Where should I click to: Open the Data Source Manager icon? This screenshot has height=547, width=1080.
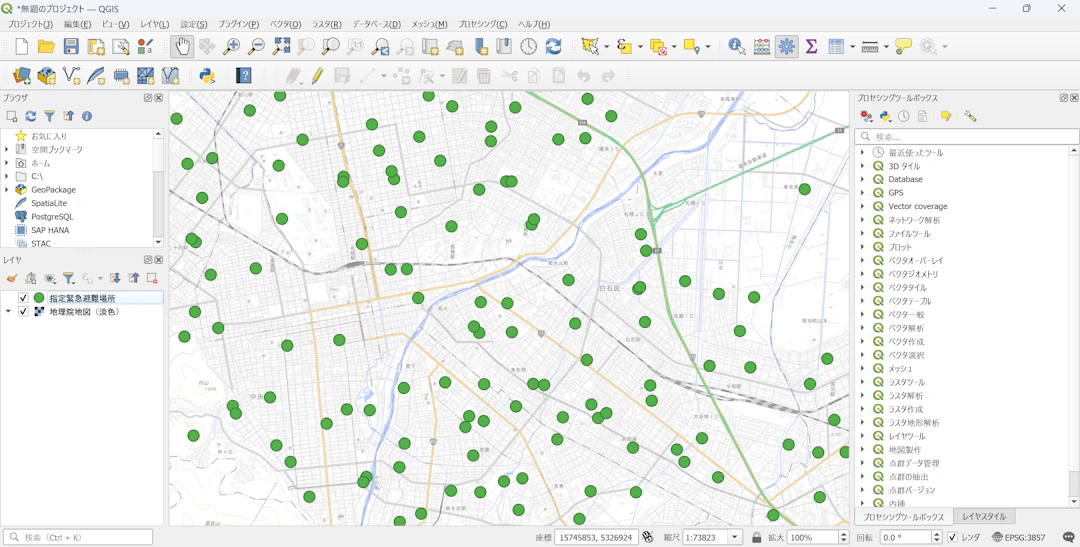coord(21,75)
